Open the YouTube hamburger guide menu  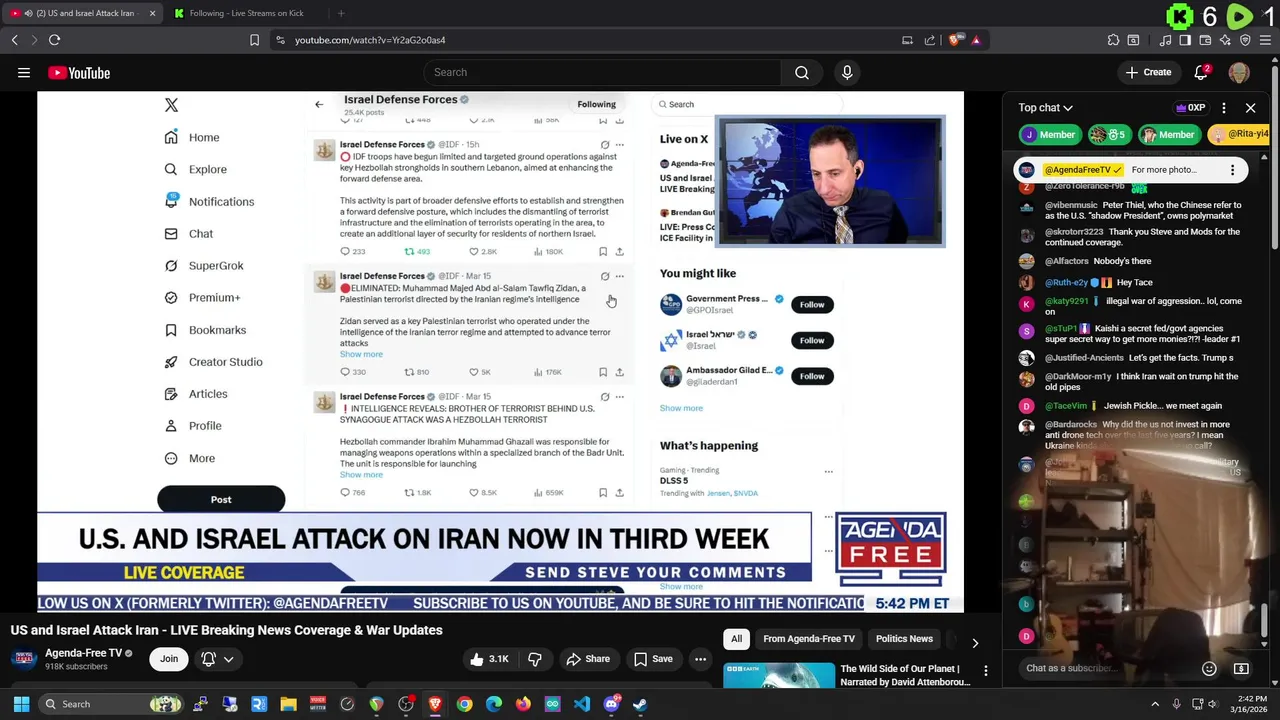pos(24,72)
